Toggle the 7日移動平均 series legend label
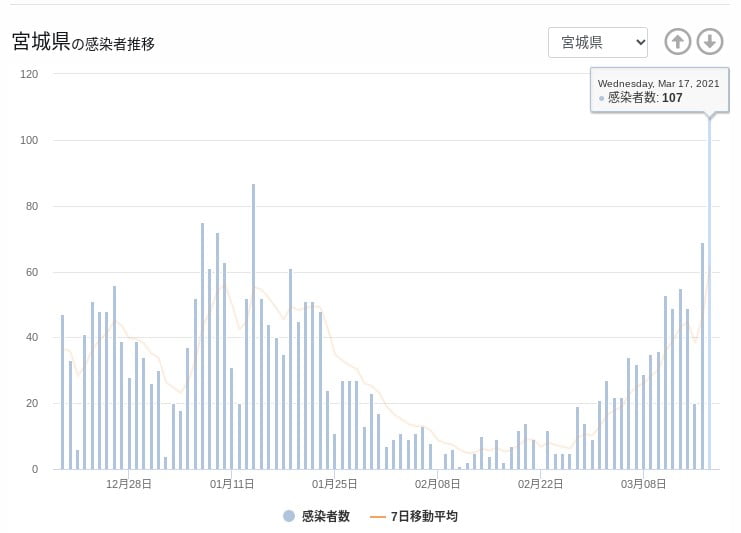Screen dimensions: 741x533 pos(424,516)
